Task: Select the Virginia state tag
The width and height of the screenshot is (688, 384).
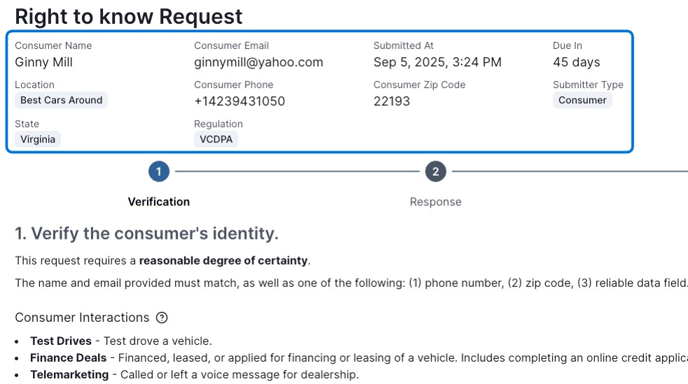Action: [38, 139]
